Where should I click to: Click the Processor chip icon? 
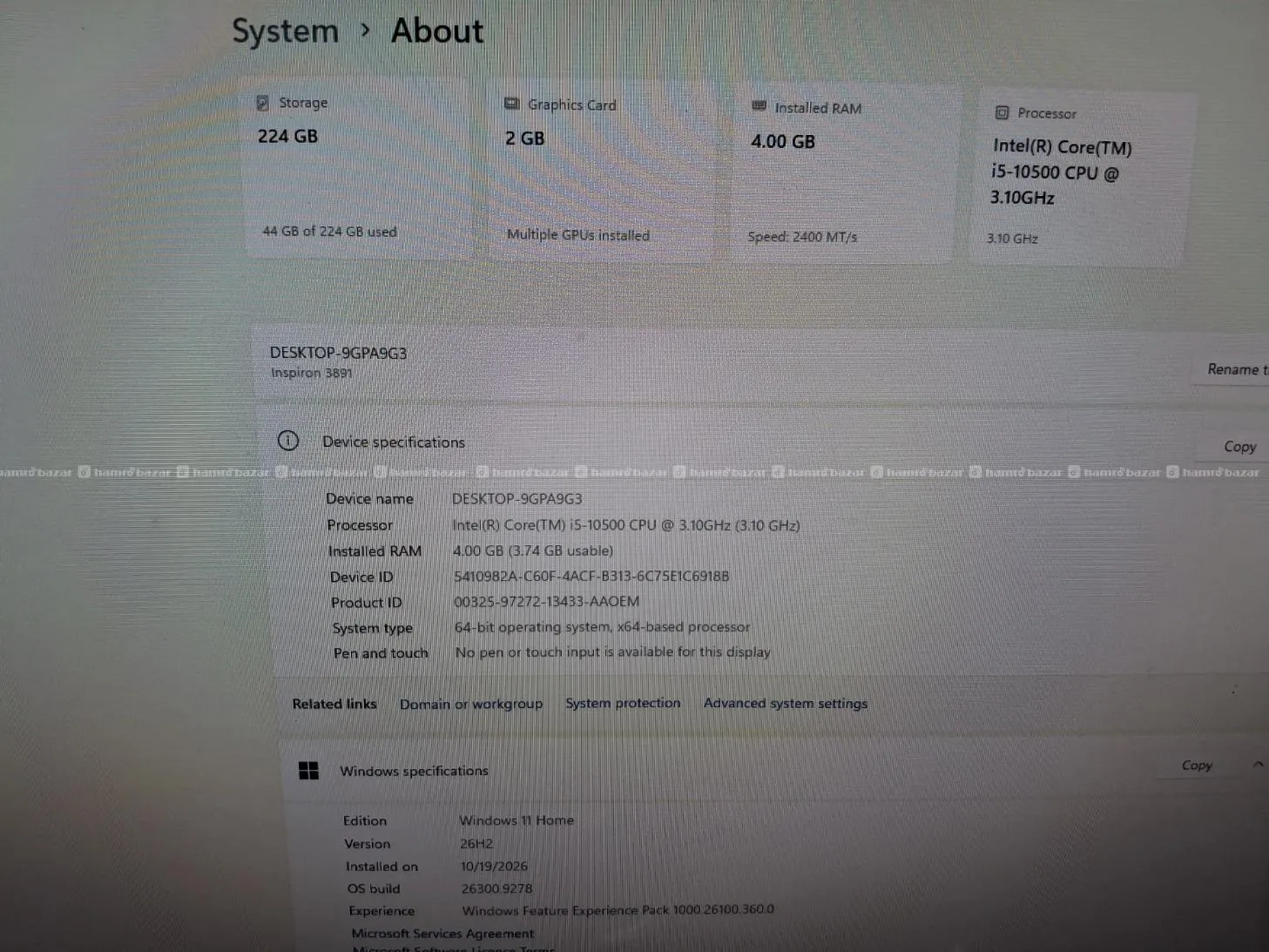1002,112
